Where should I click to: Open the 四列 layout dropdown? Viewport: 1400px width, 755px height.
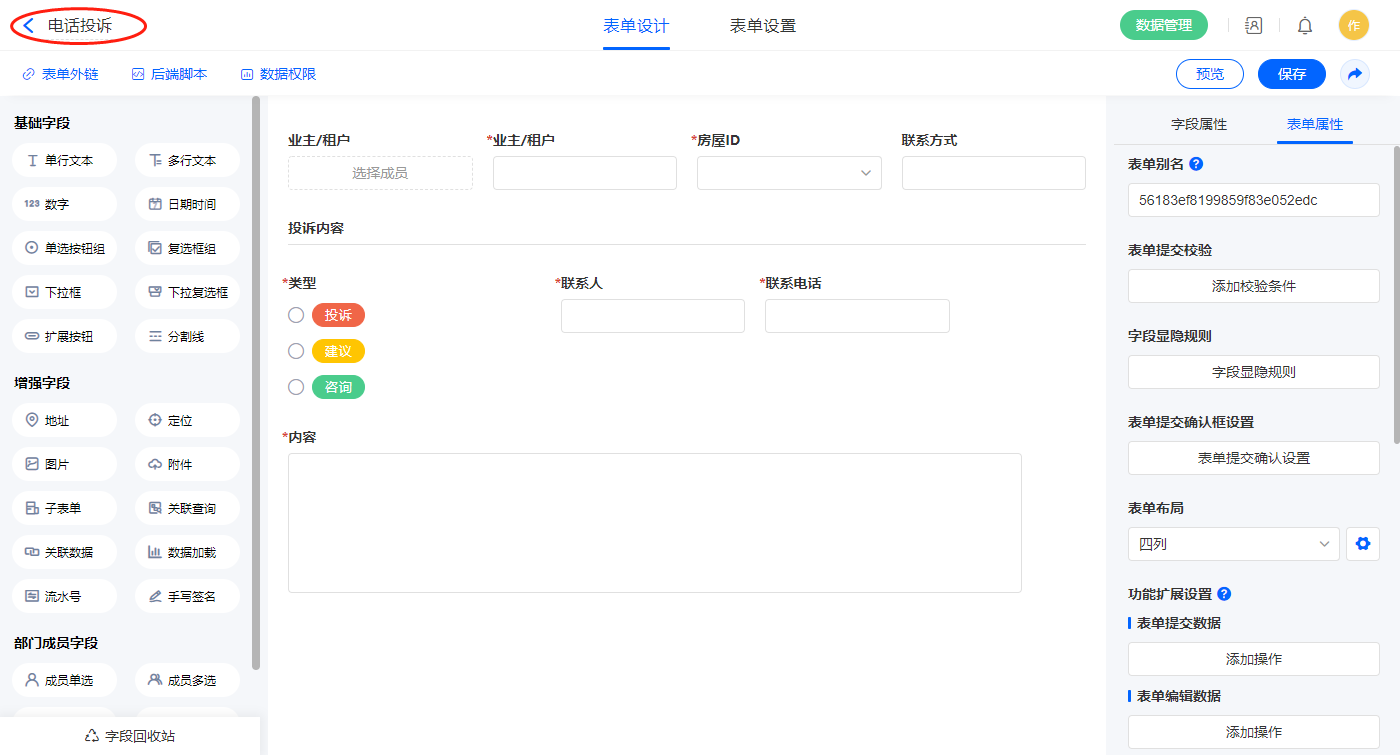[1233, 544]
